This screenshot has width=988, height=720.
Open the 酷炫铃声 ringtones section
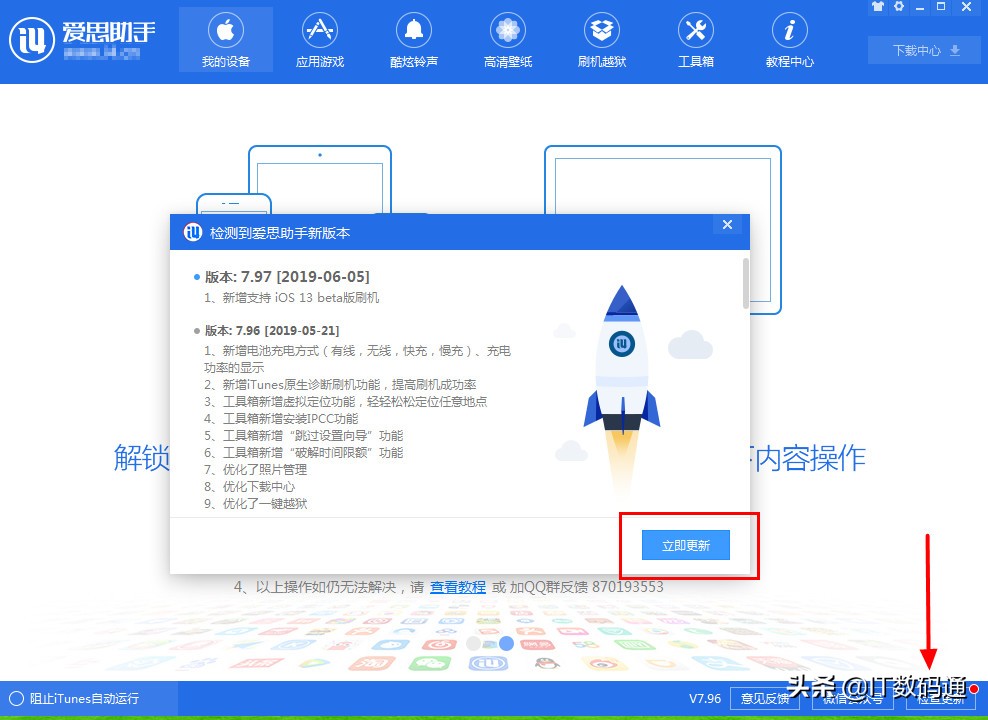click(413, 40)
